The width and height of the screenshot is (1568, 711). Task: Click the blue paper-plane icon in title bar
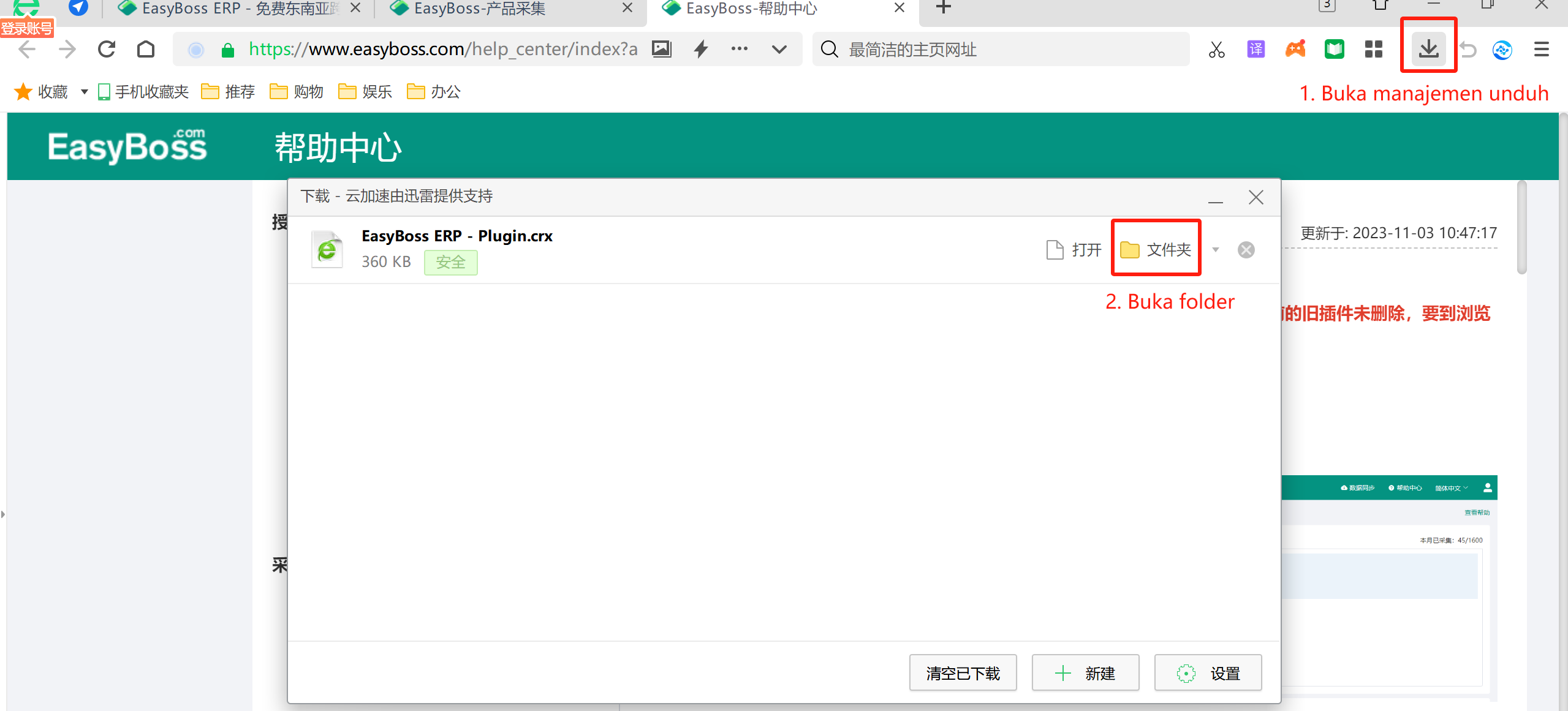click(78, 8)
